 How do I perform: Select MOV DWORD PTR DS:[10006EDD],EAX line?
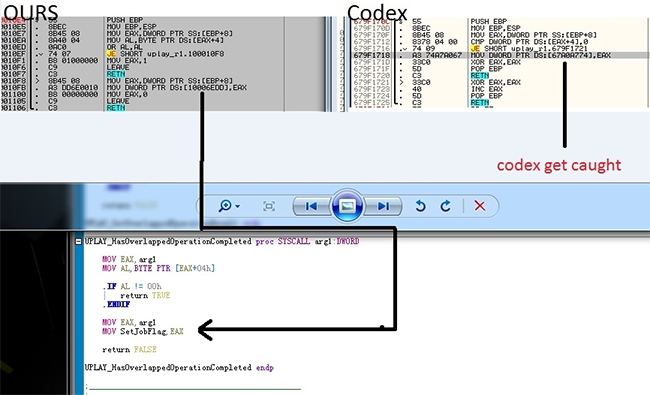click(x=177, y=87)
